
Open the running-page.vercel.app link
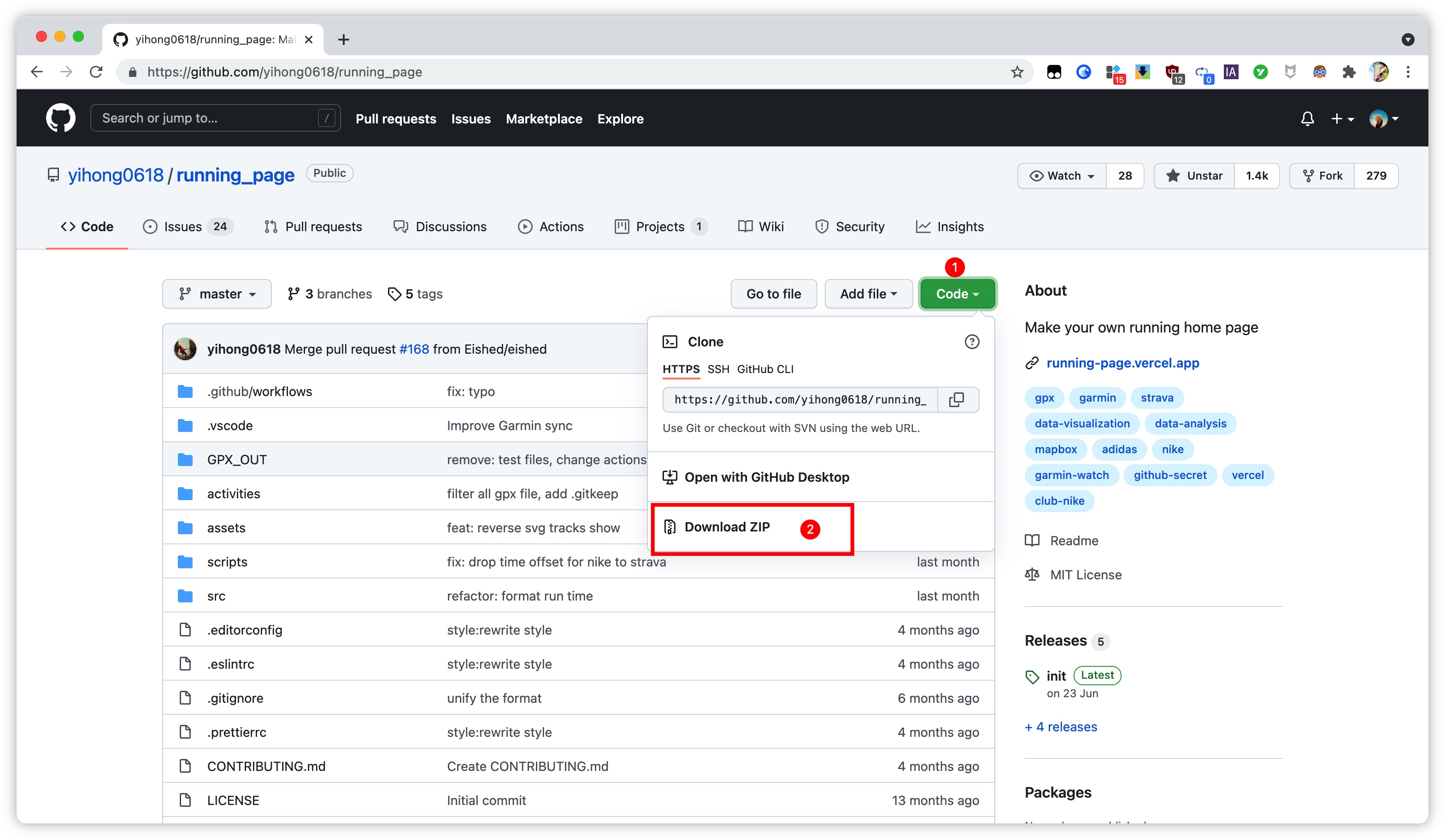(x=1122, y=363)
